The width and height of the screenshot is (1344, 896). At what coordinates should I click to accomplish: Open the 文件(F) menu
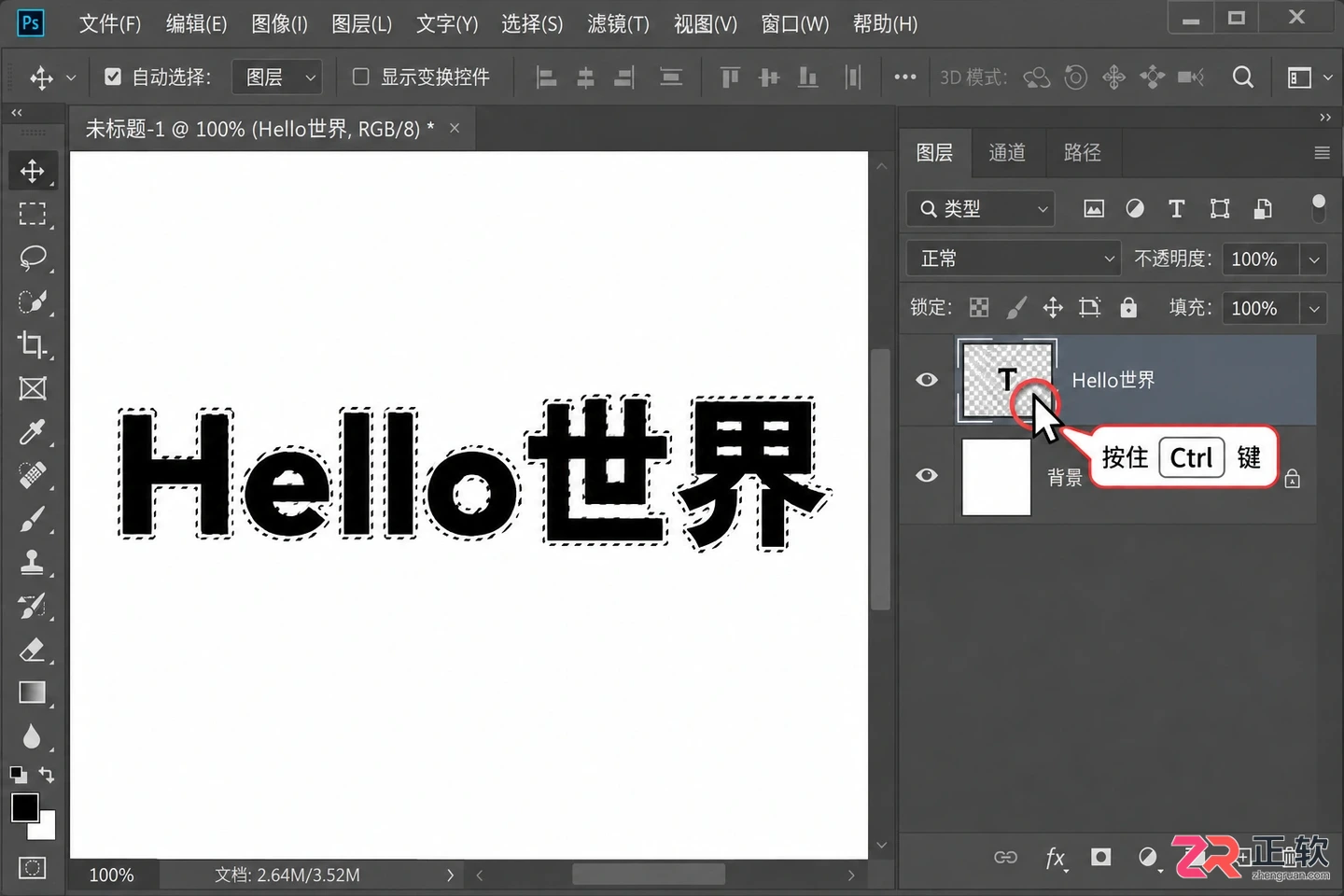tap(110, 23)
